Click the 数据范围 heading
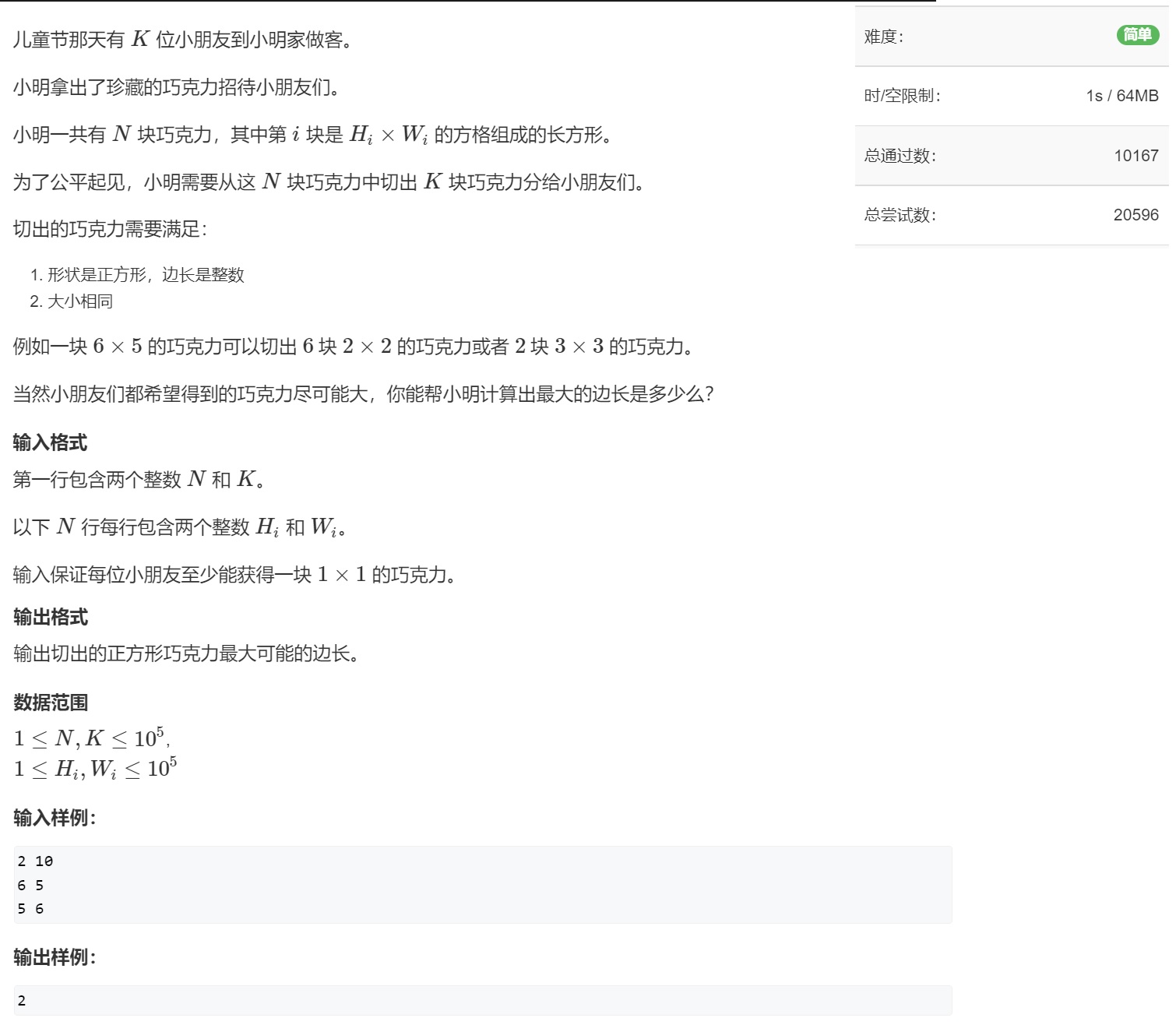This screenshot has width=1176, height=1032. pos(51,703)
